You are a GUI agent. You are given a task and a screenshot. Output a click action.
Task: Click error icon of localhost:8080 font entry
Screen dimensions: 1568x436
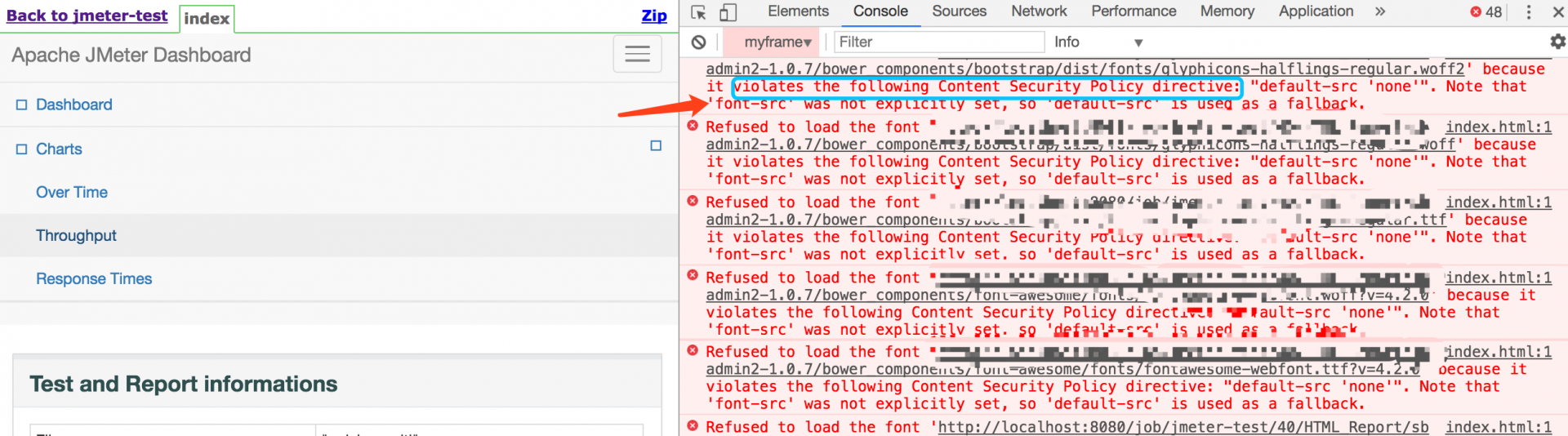pos(693,425)
